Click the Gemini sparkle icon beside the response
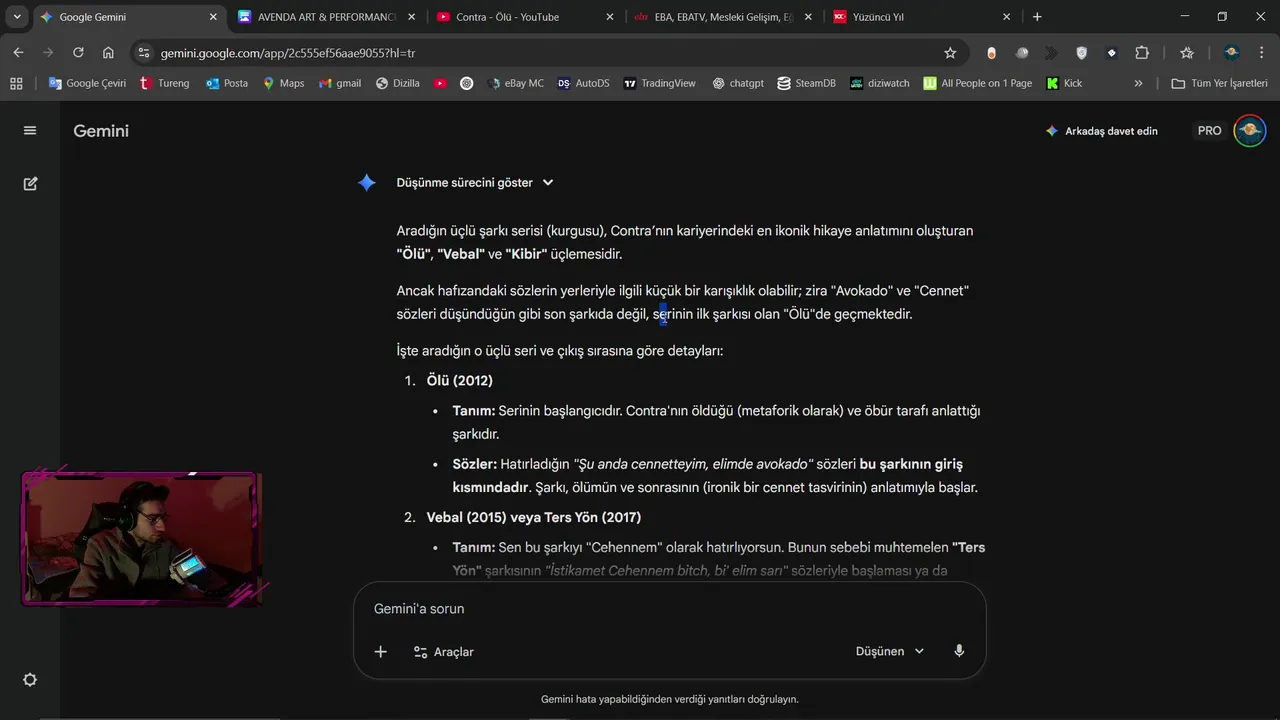Image resolution: width=1280 pixels, height=720 pixels. click(367, 182)
